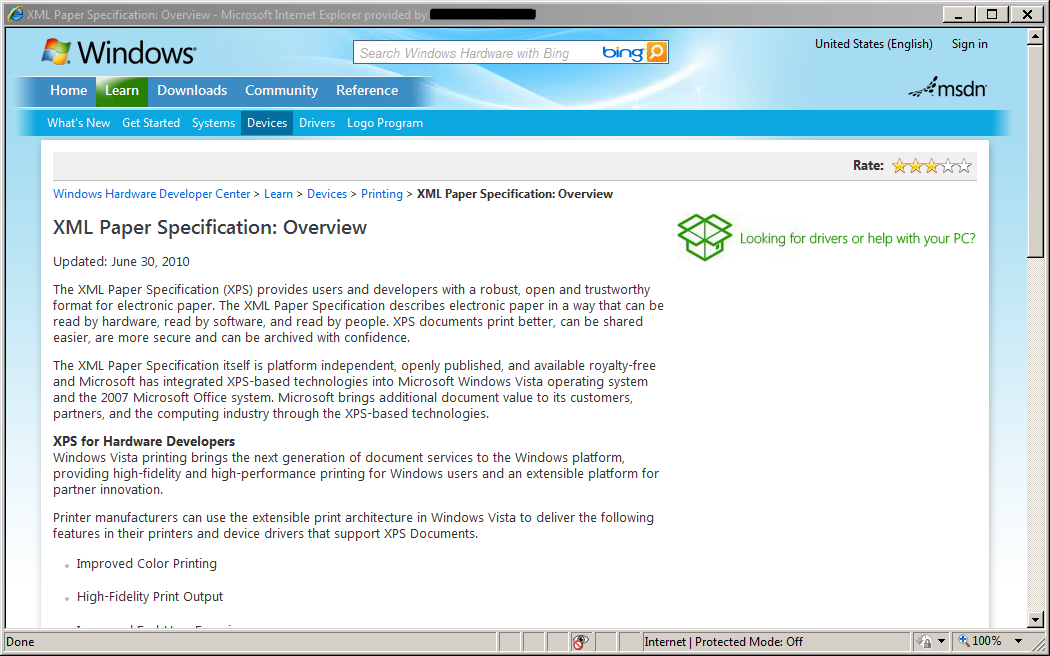The width and height of the screenshot is (1050, 656).
Task: Click the vertical scrollbar thumb
Action: coord(1035,151)
